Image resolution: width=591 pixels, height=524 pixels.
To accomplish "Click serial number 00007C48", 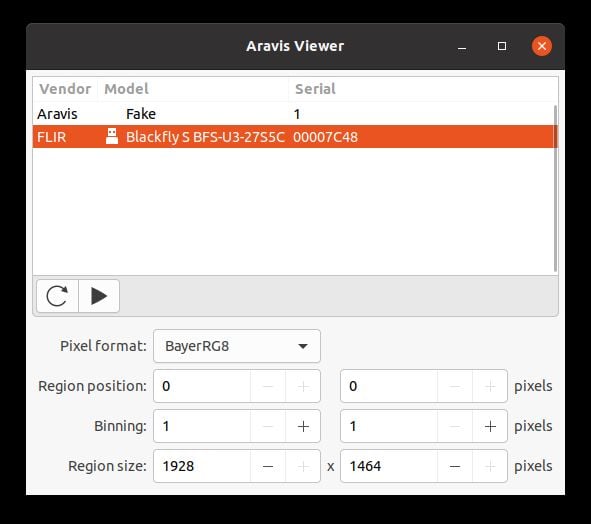I will [325, 137].
